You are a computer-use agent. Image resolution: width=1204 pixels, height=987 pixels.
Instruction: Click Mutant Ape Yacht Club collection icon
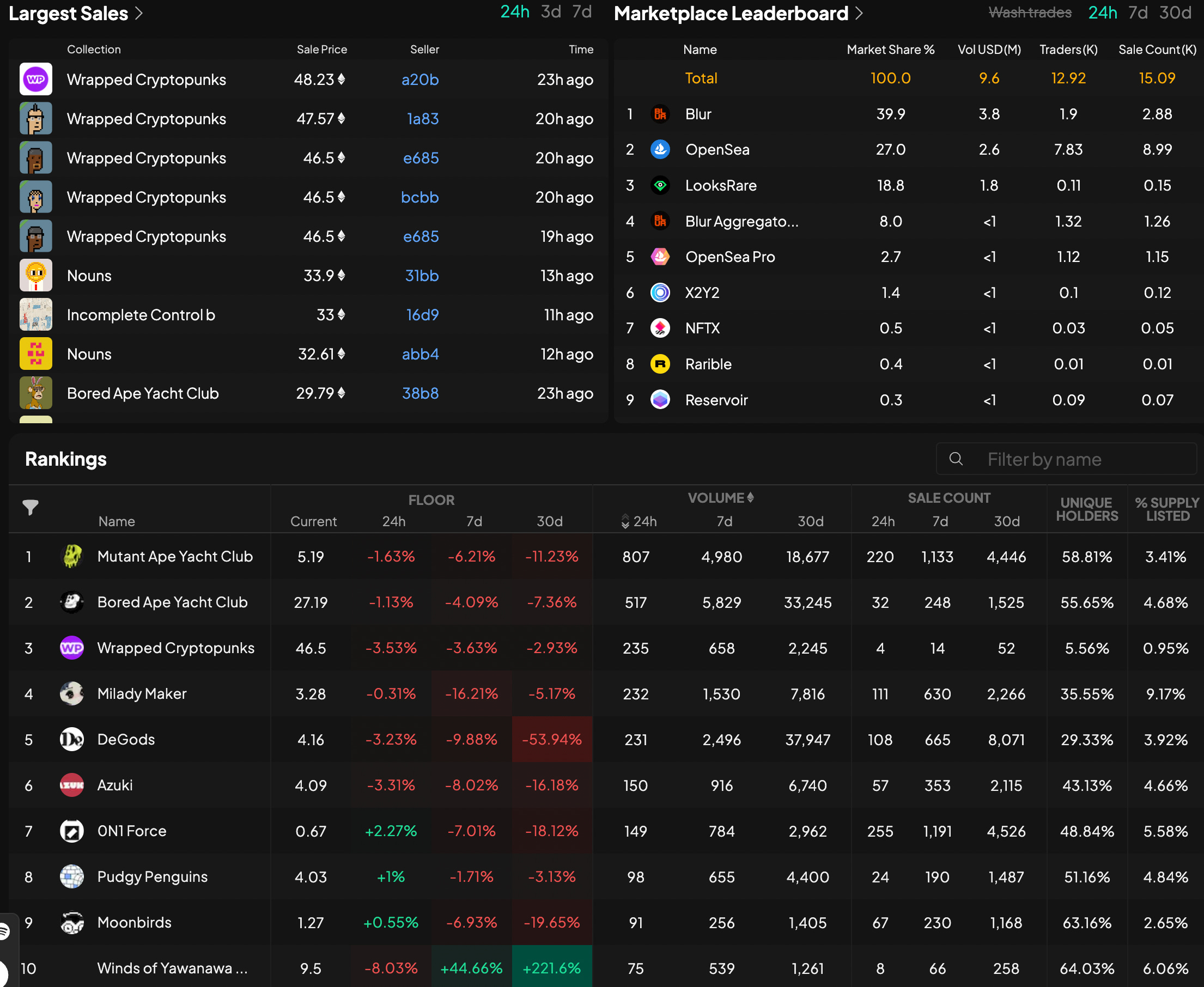[x=72, y=557]
